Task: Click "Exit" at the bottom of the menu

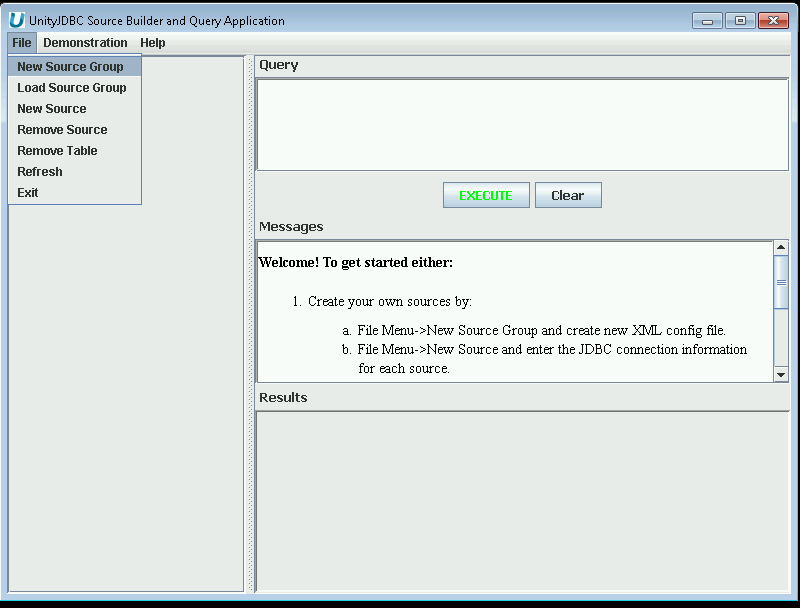Action: pyautogui.click(x=27, y=192)
